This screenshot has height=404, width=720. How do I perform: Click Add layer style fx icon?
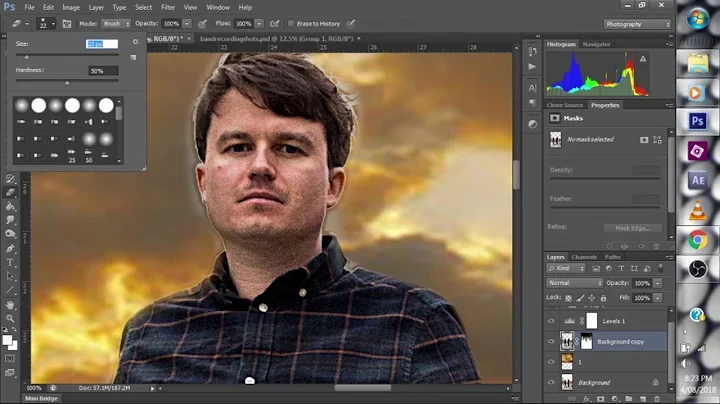(x=586, y=399)
